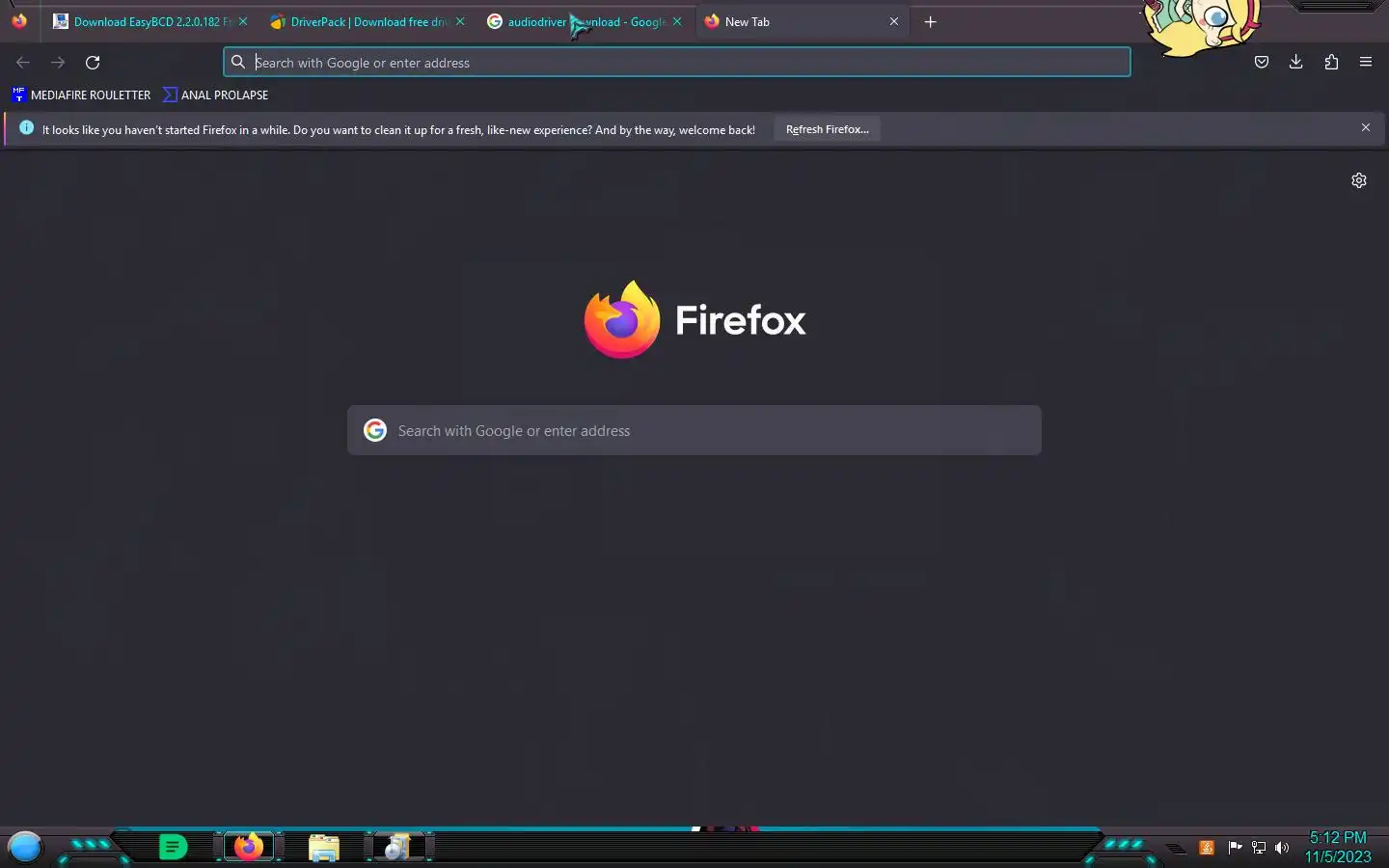Image resolution: width=1389 pixels, height=868 pixels.
Task: Click the Firefox View icon in tab bar
Action: (19, 21)
